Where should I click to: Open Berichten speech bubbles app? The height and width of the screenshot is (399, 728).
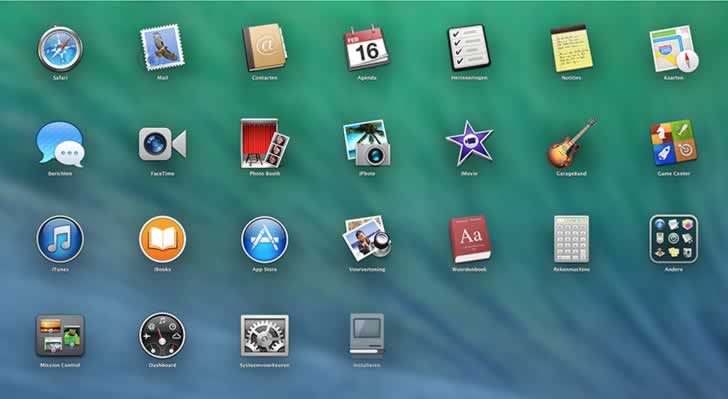tap(60, 144)
